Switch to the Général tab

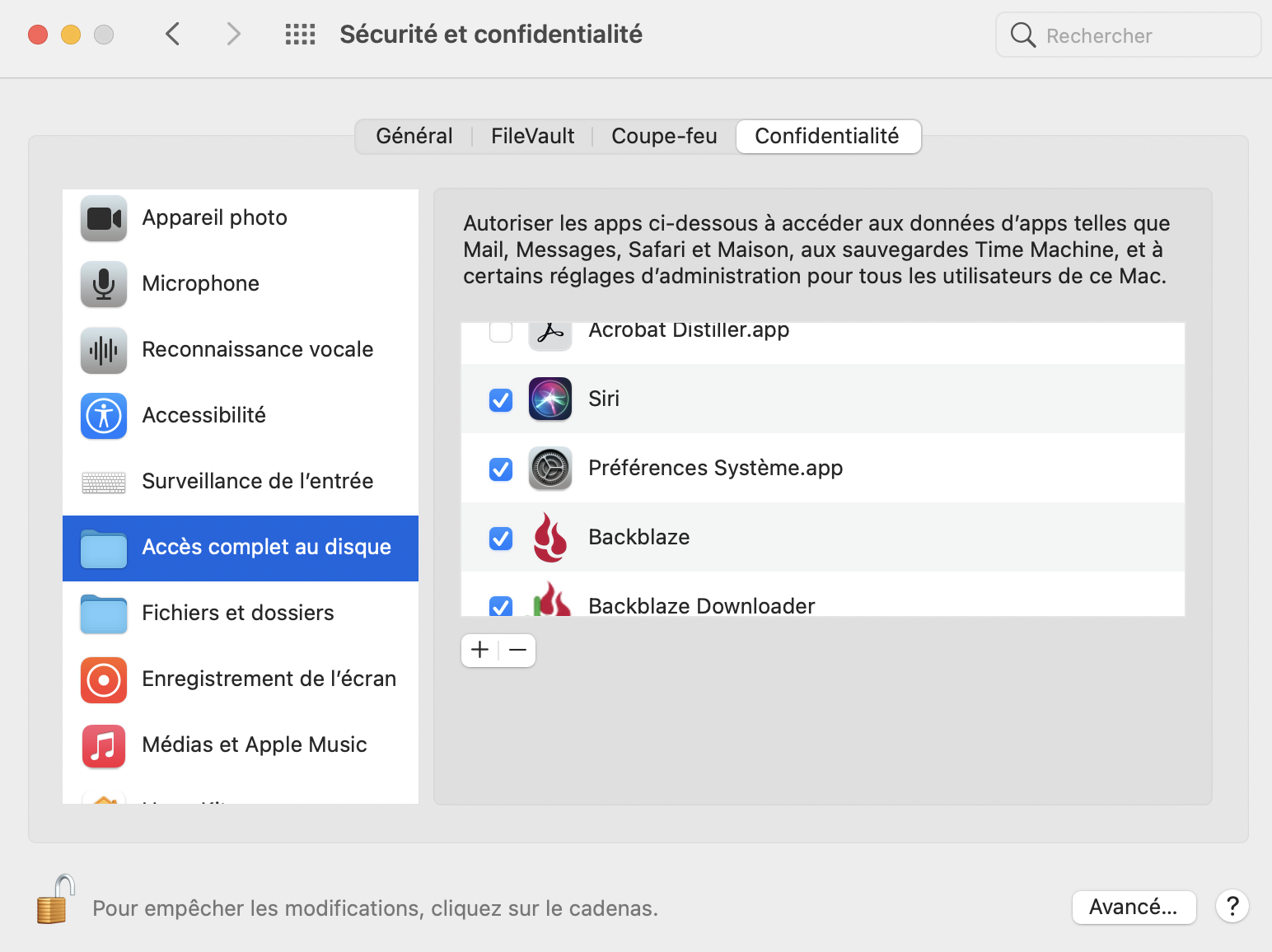click(x=414, y=137)
